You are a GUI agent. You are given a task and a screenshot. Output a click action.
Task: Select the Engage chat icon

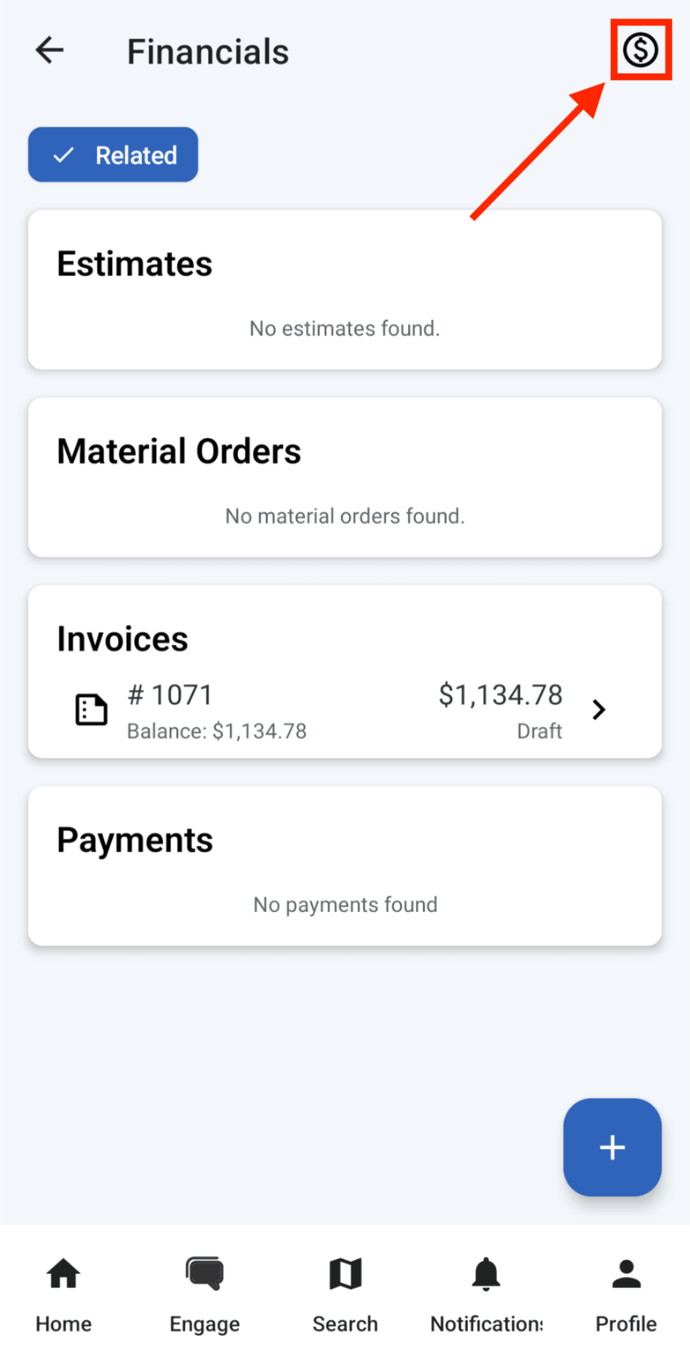click(x=204, y=1271)
